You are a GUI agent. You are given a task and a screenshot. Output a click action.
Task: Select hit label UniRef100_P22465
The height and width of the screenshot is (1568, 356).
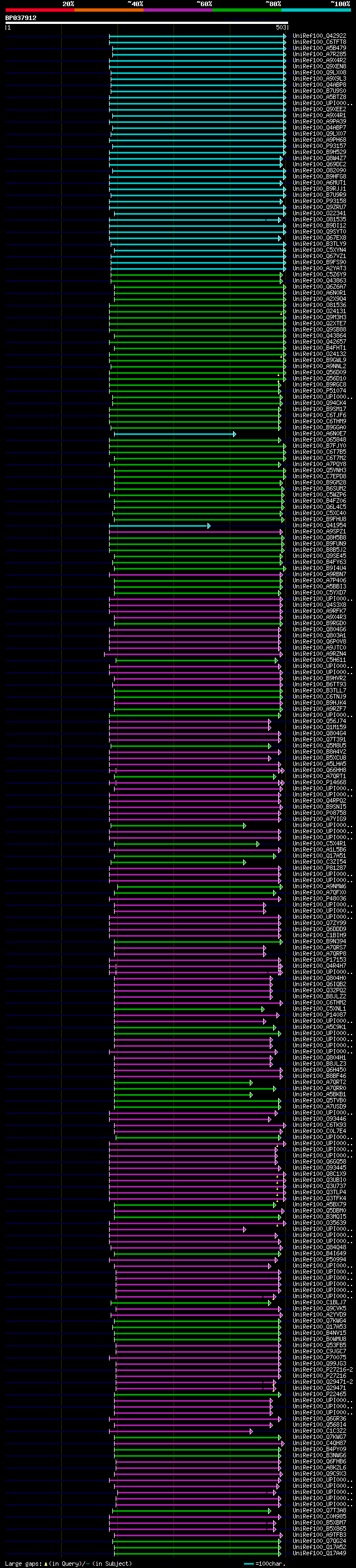(x=319, y=1394)
